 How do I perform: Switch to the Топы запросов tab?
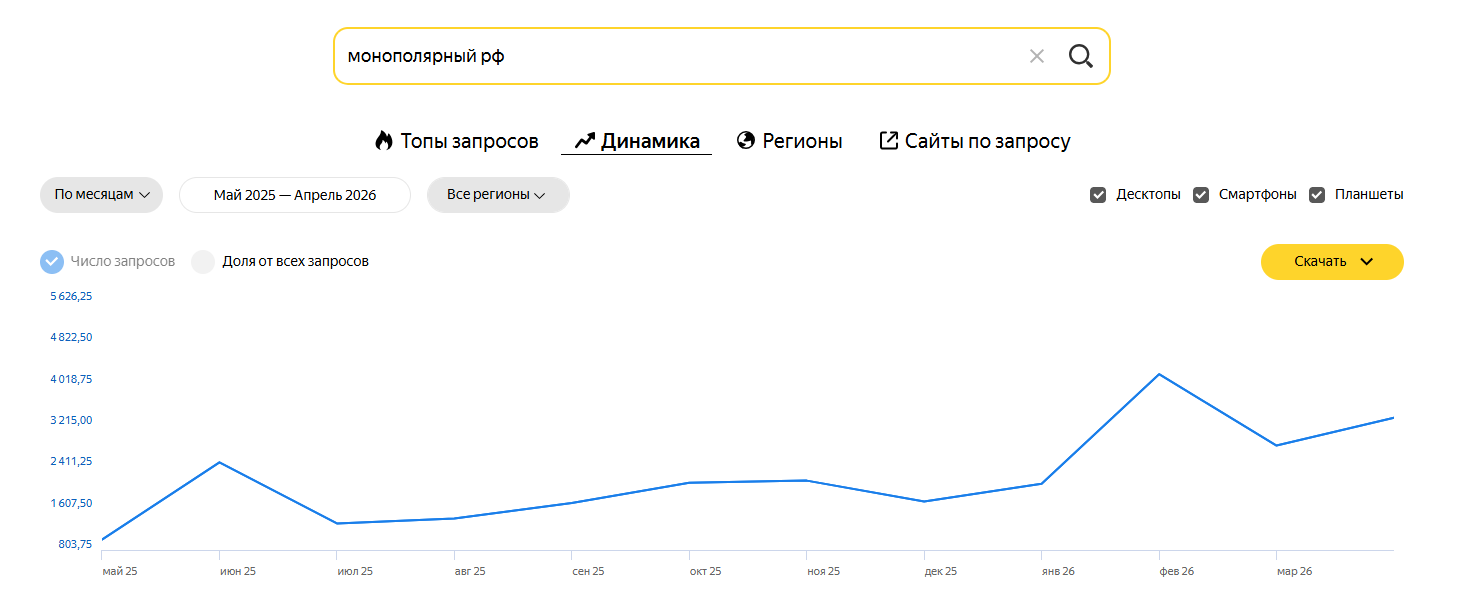point(457,141)
